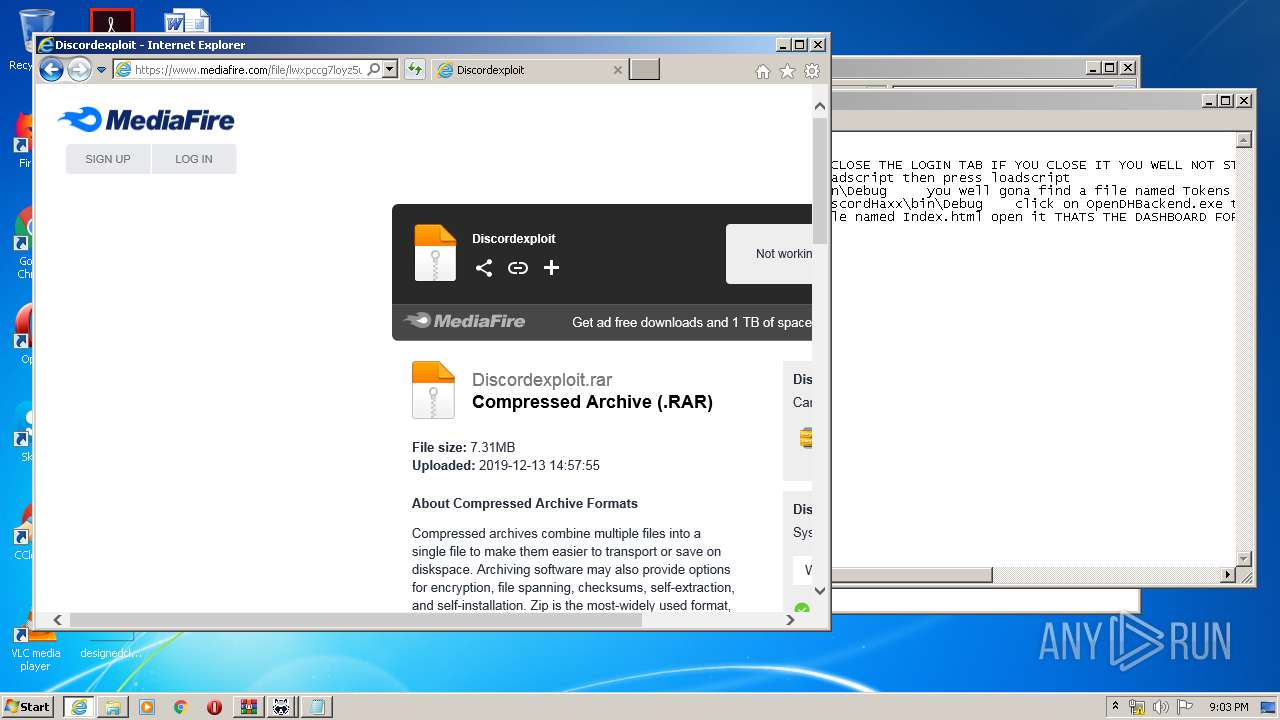Screen dimensions: 1280x720
Task: Click the 9:03 PM clock
Action: point(1229,706)
